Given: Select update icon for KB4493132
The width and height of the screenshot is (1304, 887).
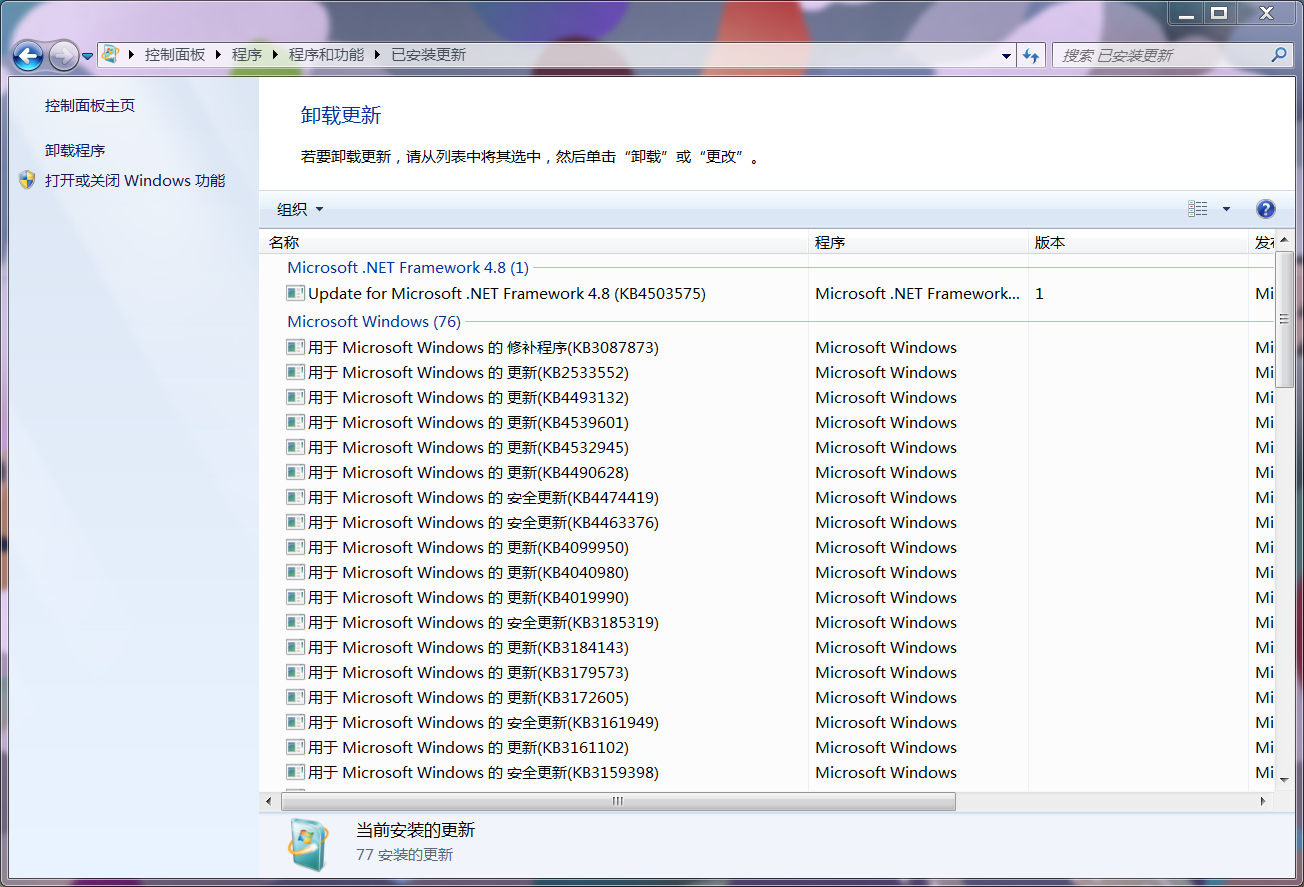Looking at the screenshot, I should click(x=295, y=397).
